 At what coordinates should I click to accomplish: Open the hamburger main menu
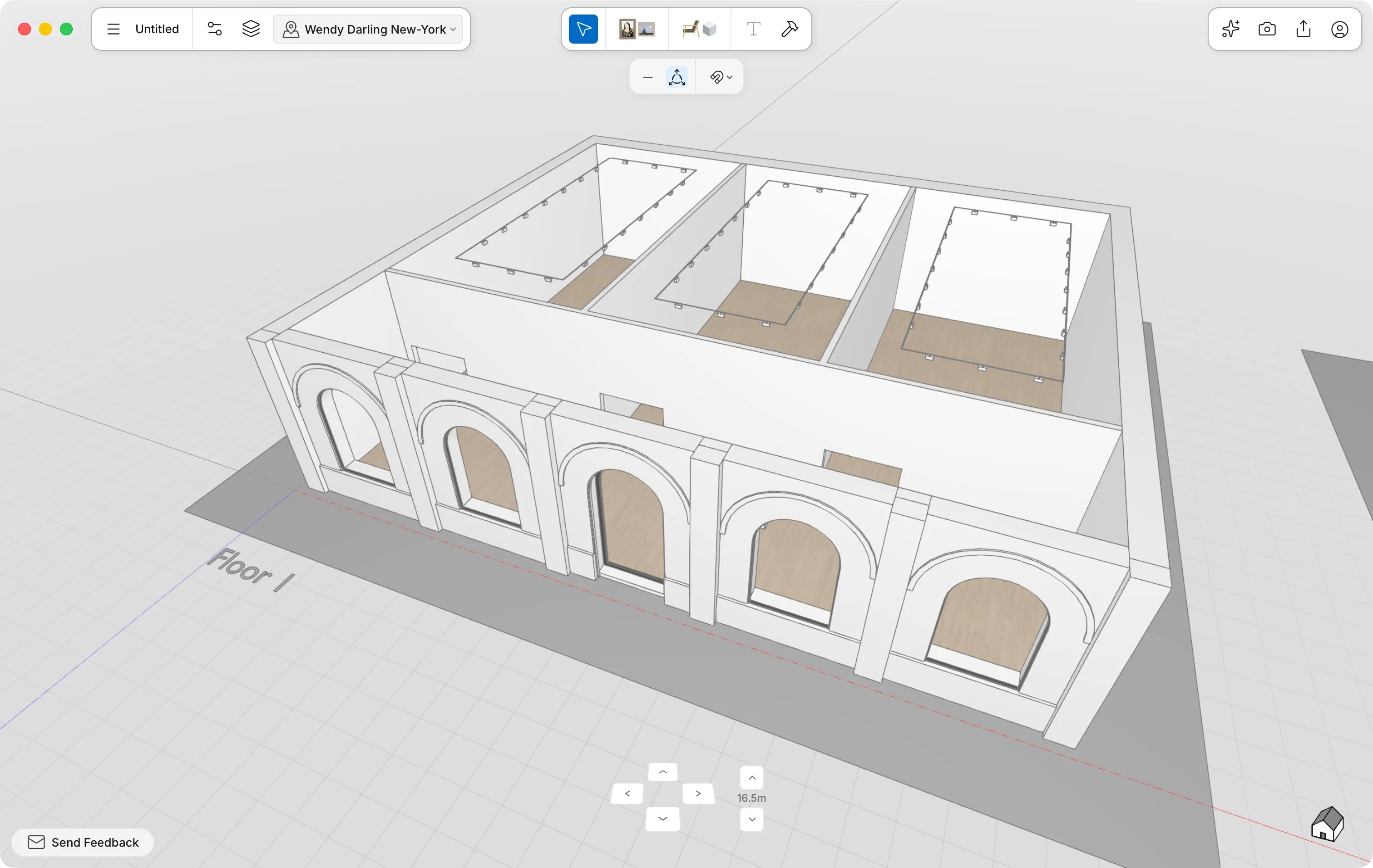click(x=114, y=29)
